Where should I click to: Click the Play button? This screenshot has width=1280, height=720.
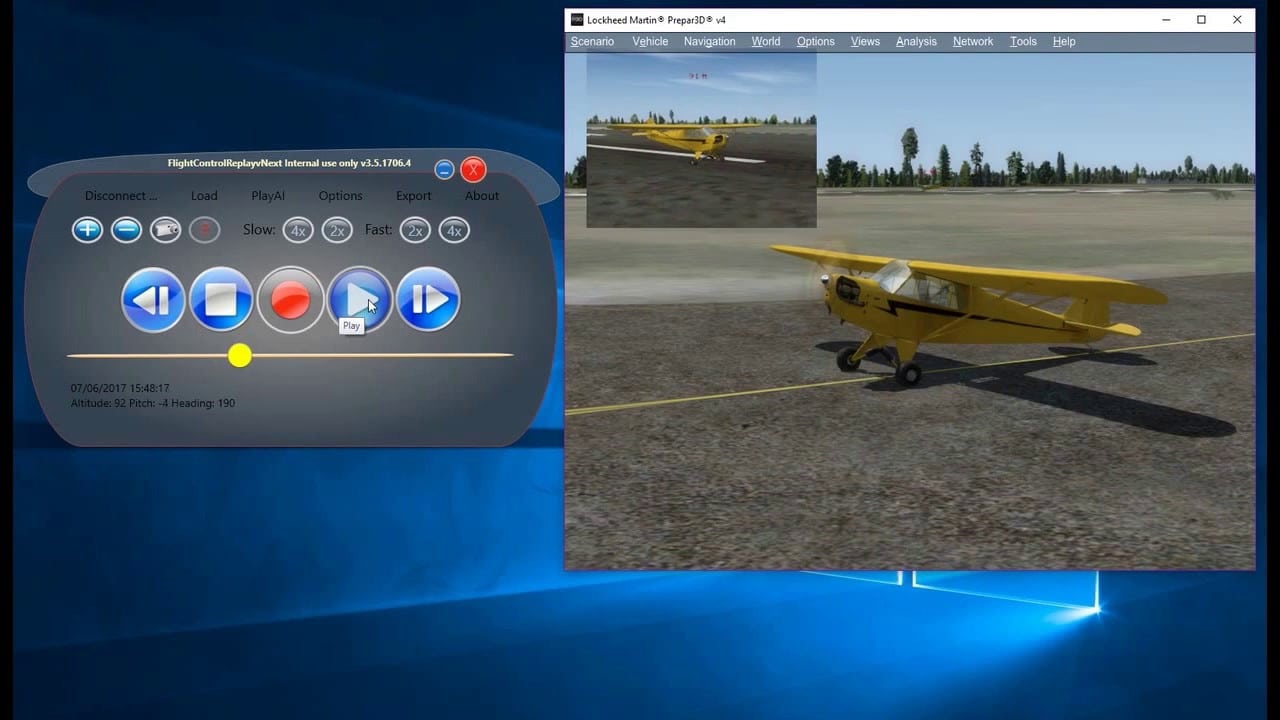[x=359, y=299]
